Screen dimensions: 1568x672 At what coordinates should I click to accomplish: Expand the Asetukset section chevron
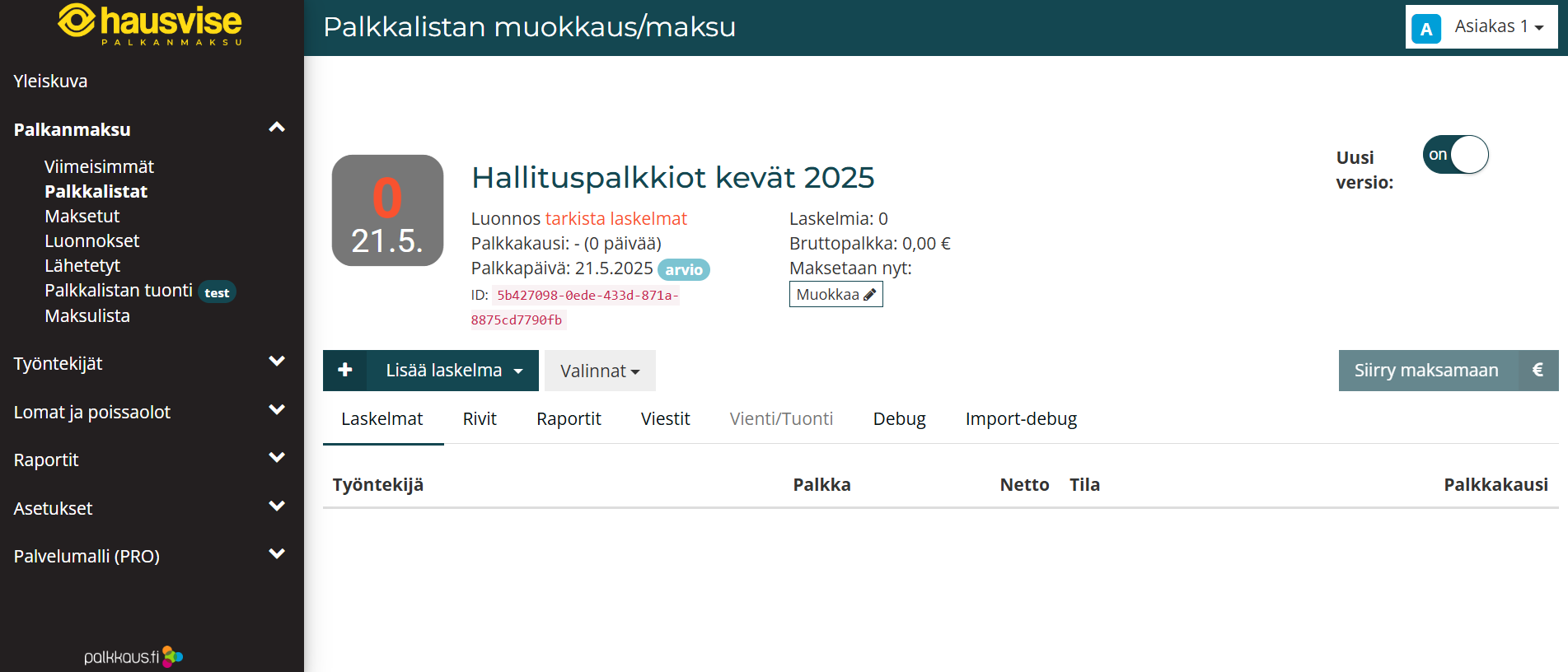[277, 506]
